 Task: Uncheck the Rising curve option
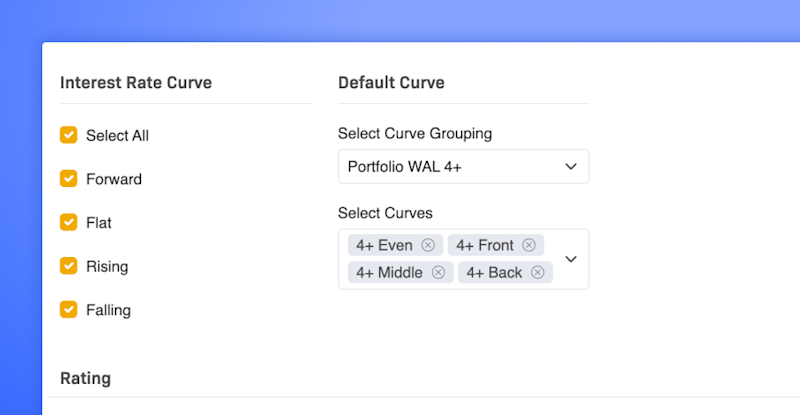click(x=69, y=266)
